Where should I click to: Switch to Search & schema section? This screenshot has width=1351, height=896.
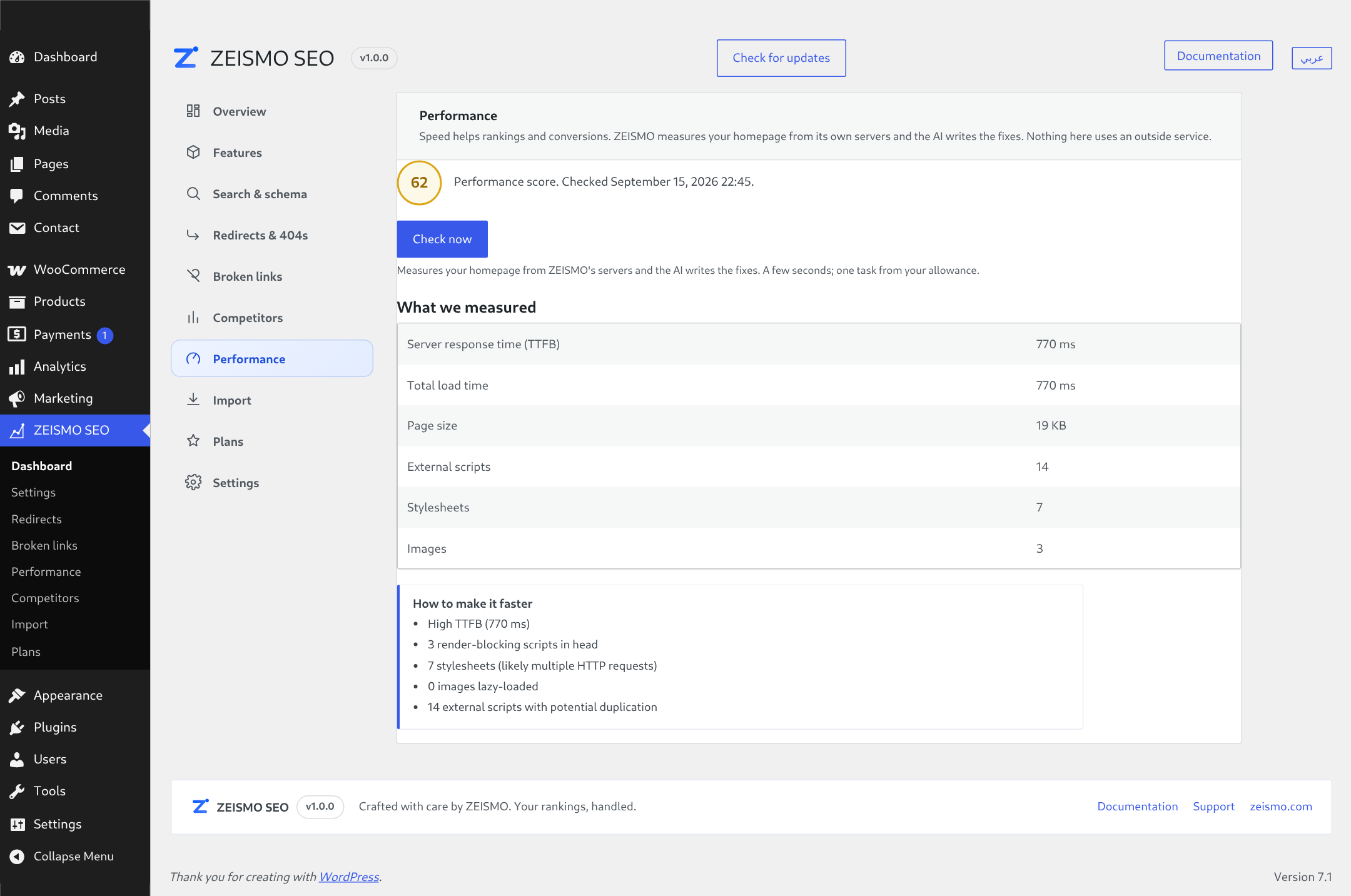(272, 194)
